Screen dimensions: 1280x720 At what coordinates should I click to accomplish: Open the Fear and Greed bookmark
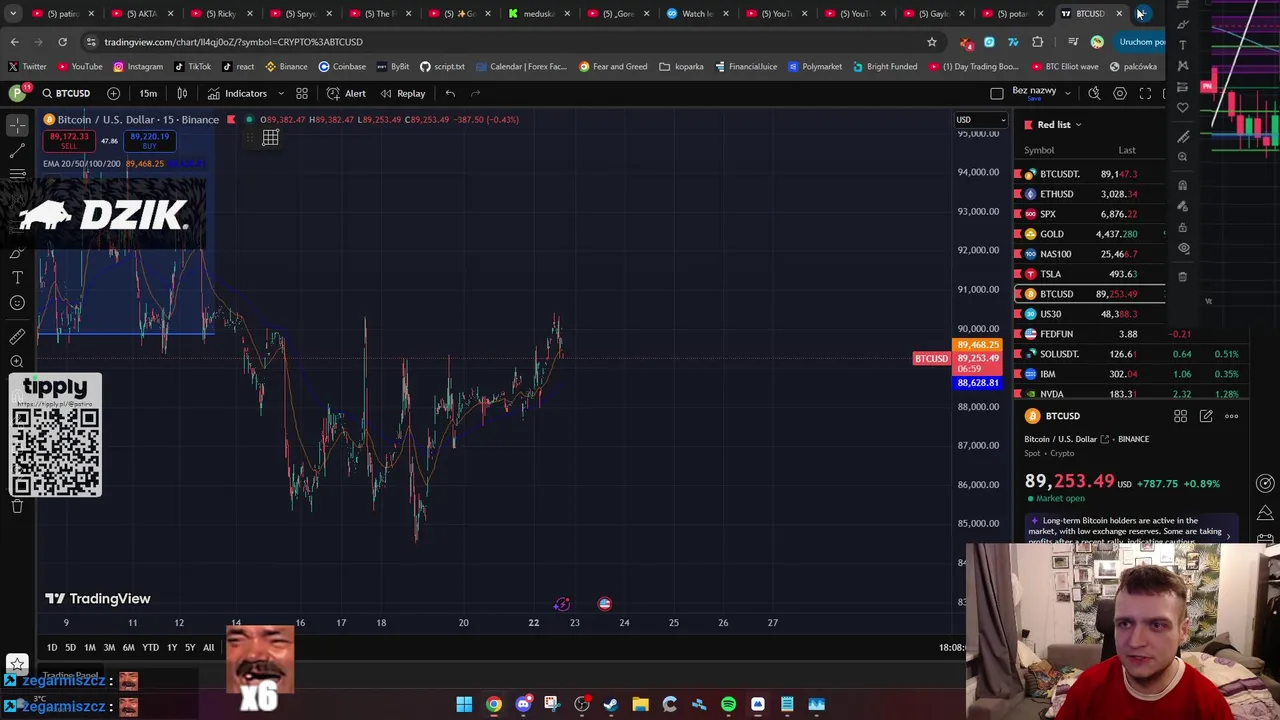click(x=612, y=66)
